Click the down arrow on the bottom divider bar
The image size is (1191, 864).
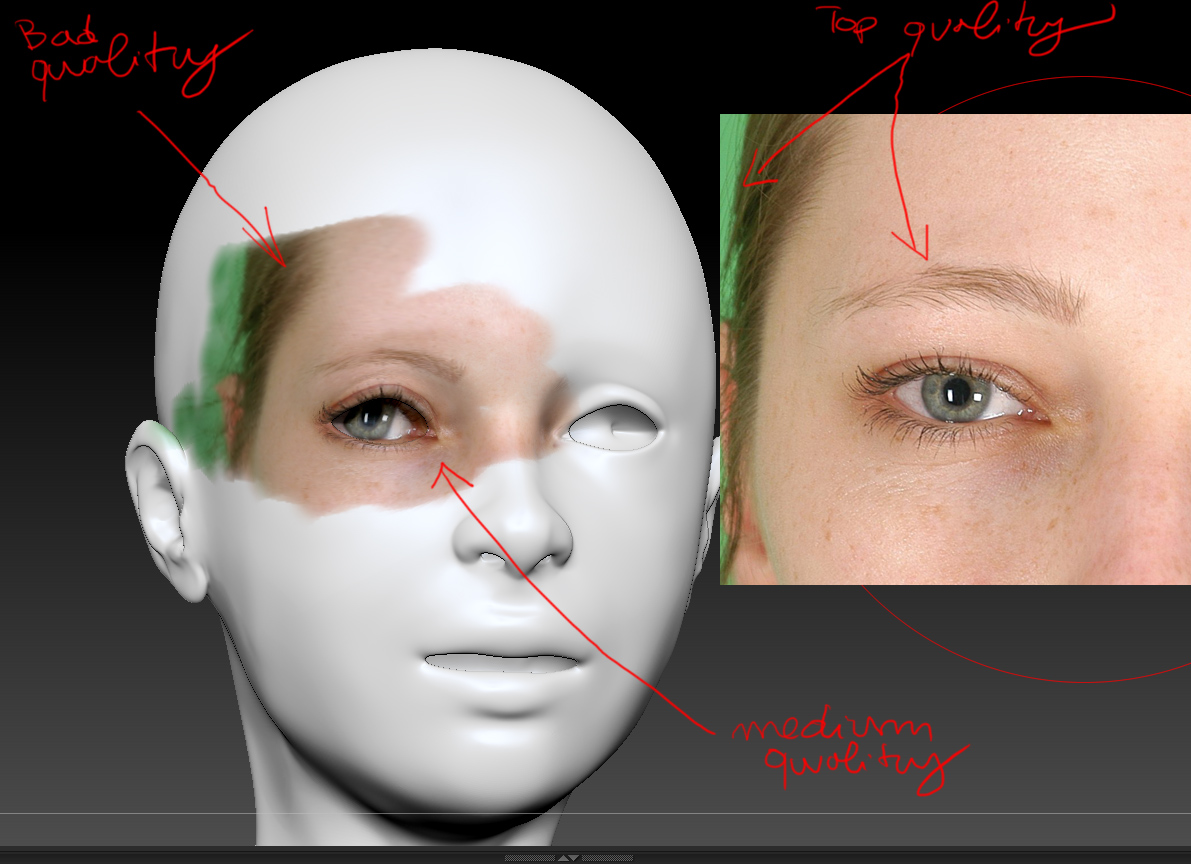tap(573, 857)
